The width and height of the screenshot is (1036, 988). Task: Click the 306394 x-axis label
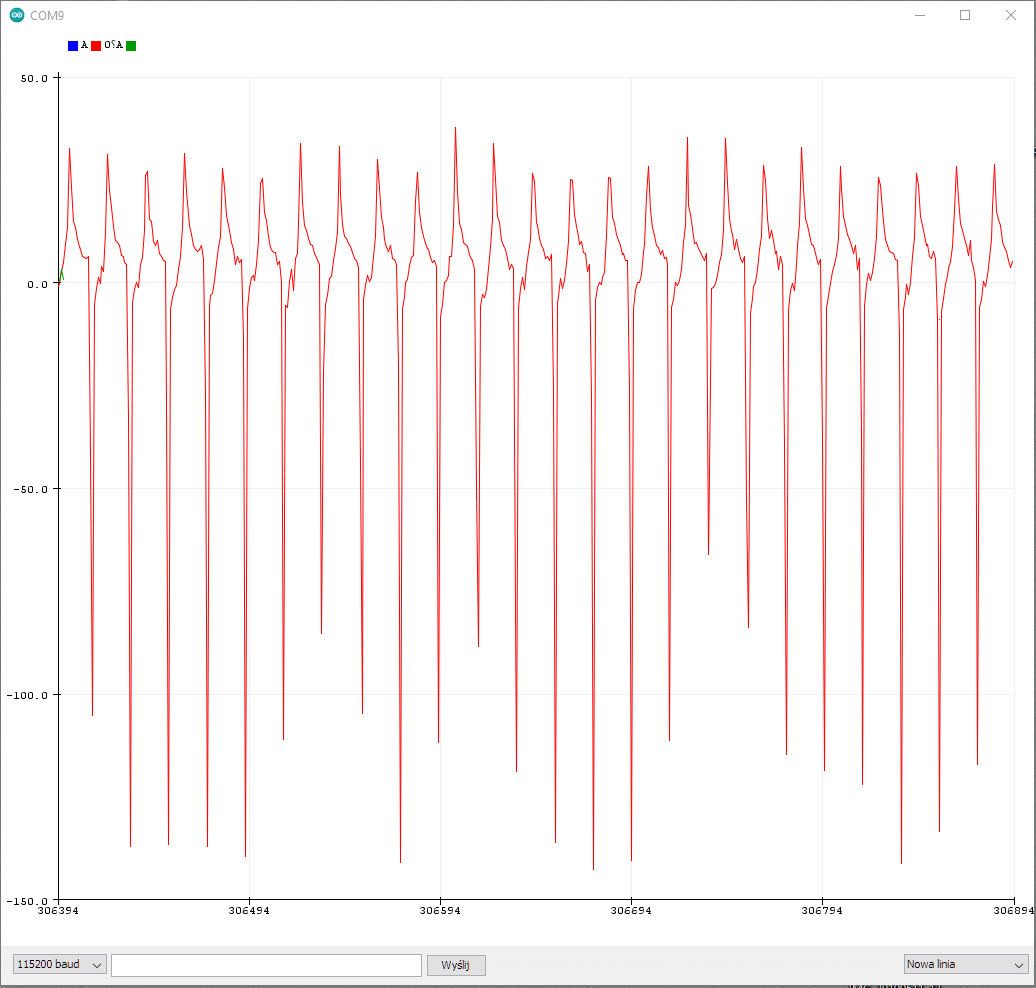pos(58,911)
